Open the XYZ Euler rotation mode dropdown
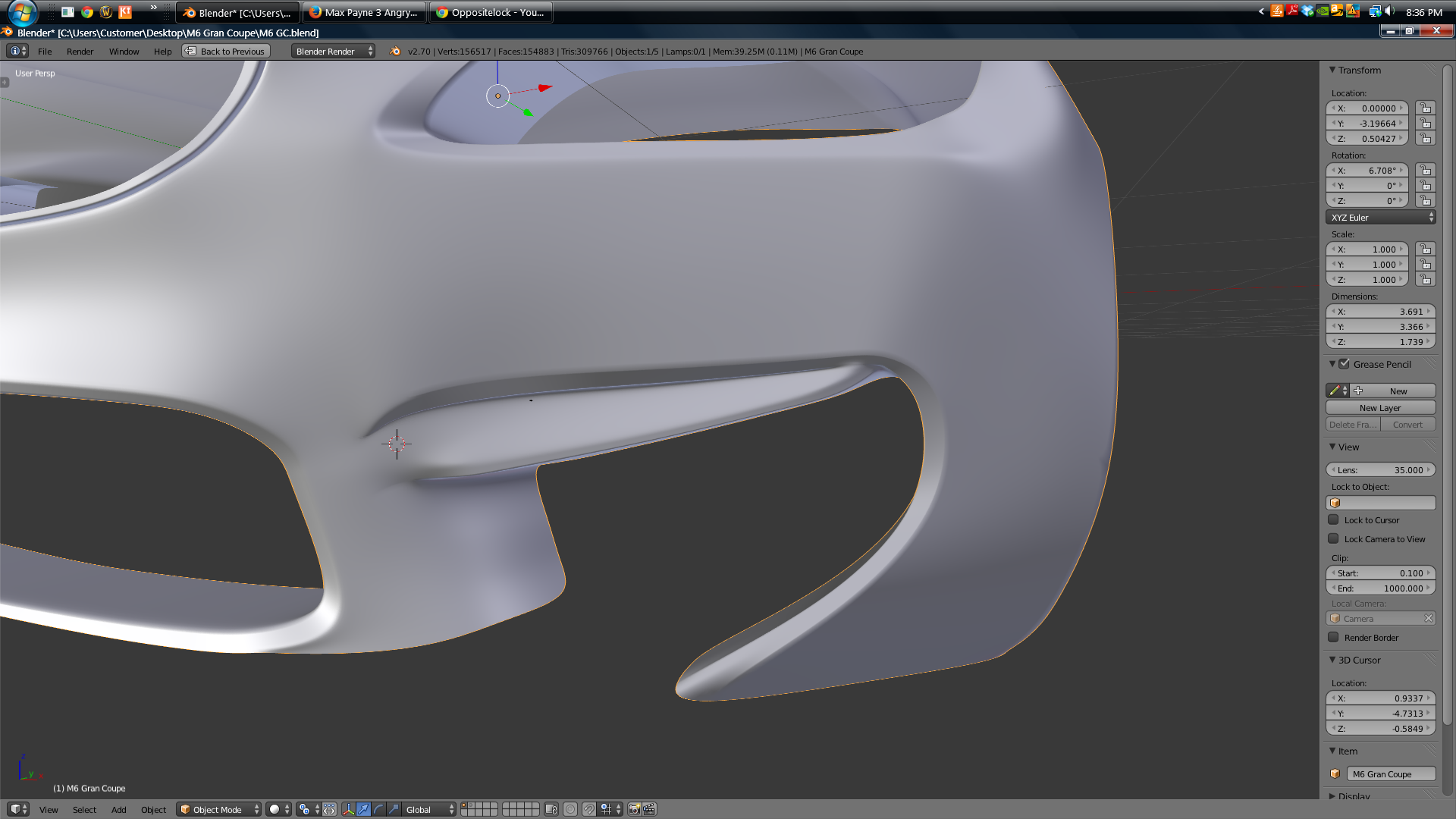 pyautogui.click(x=1381, y=217)
